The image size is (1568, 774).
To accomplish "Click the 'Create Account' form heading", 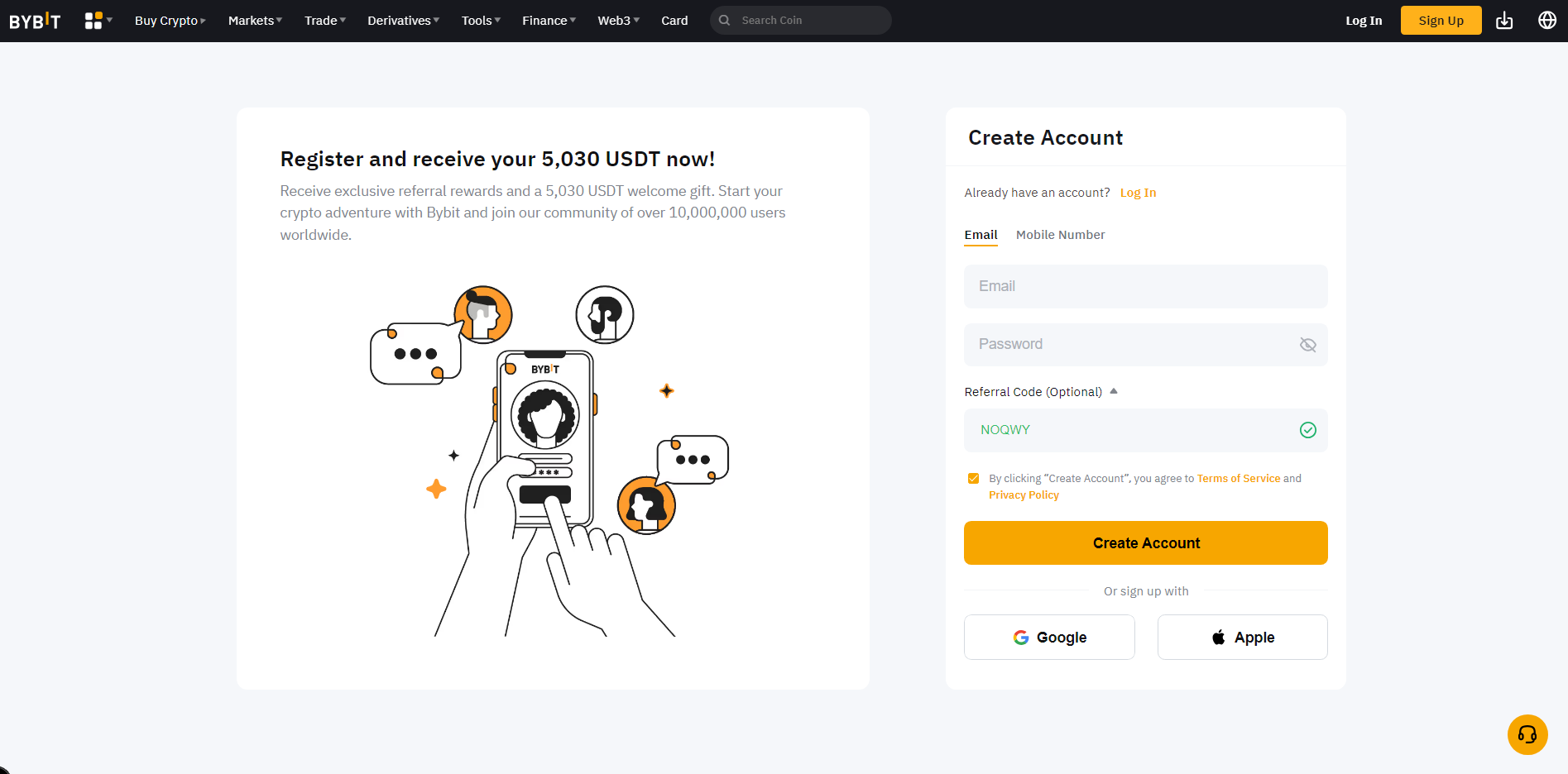I will 1046,138.
